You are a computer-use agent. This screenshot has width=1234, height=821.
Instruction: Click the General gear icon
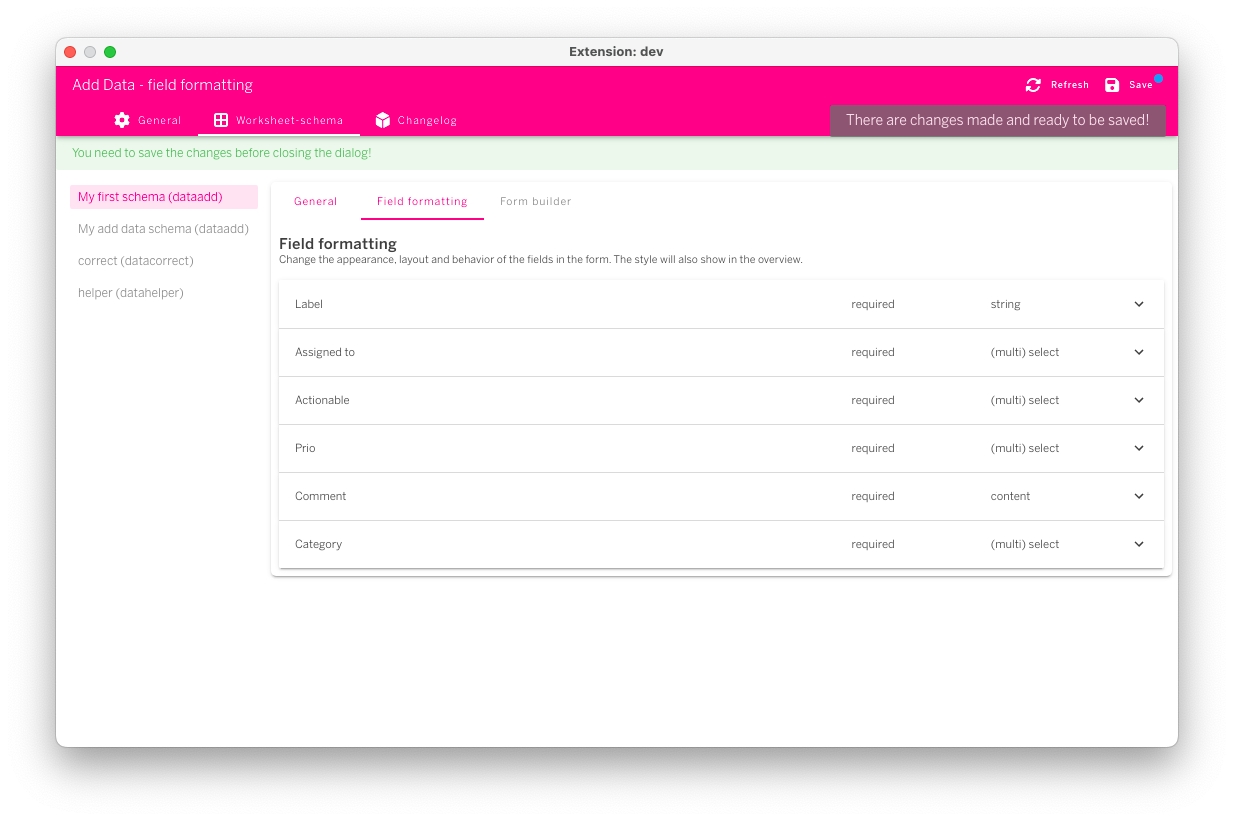(x=122, y=120)
